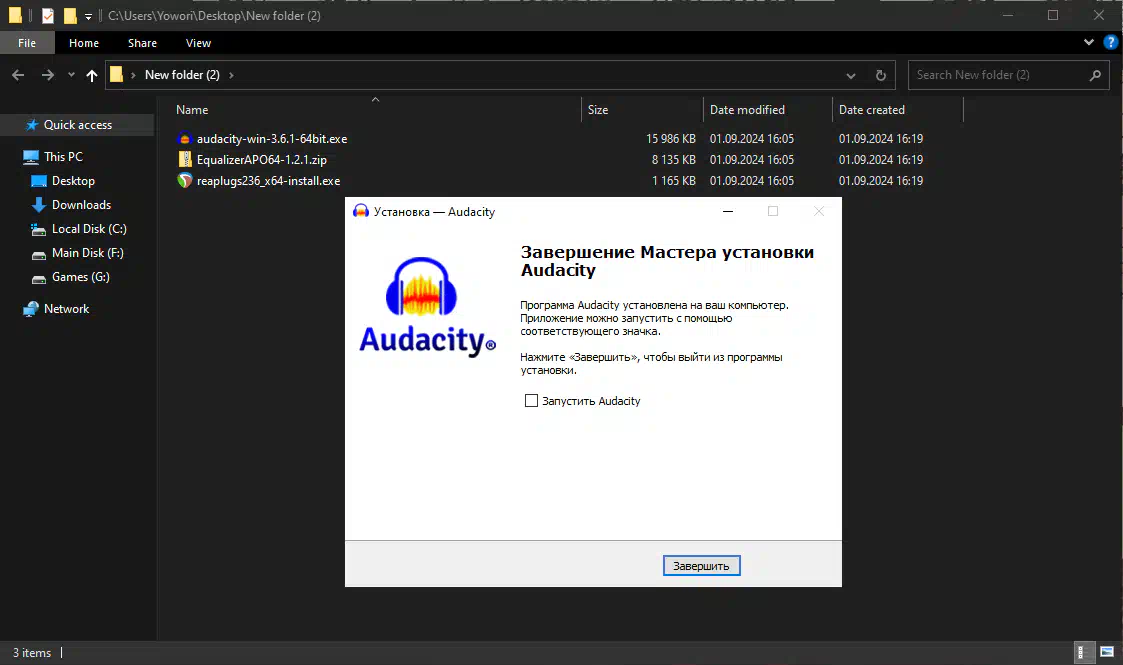Open Local Disk (C:) in sidebar

coord(89,229)
